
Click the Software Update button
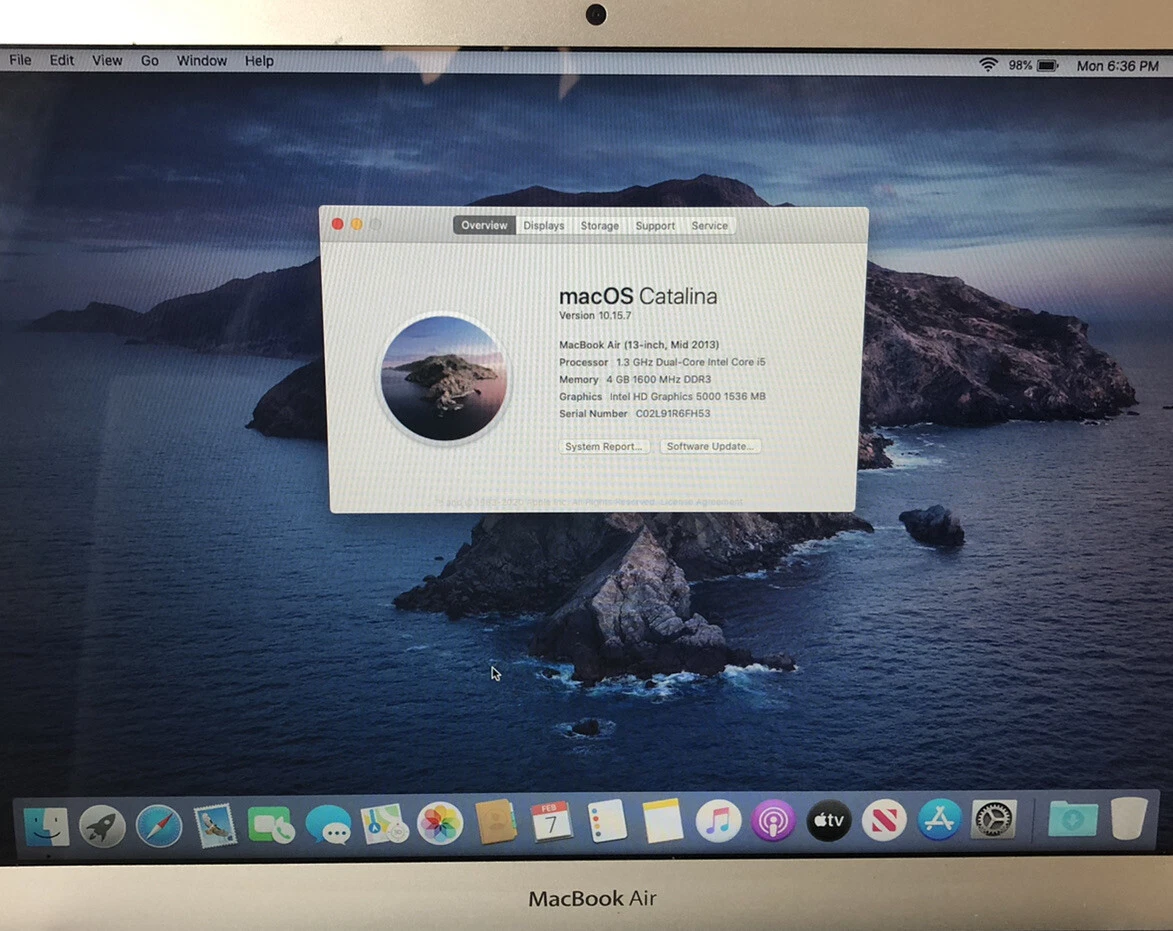point(709,446)
